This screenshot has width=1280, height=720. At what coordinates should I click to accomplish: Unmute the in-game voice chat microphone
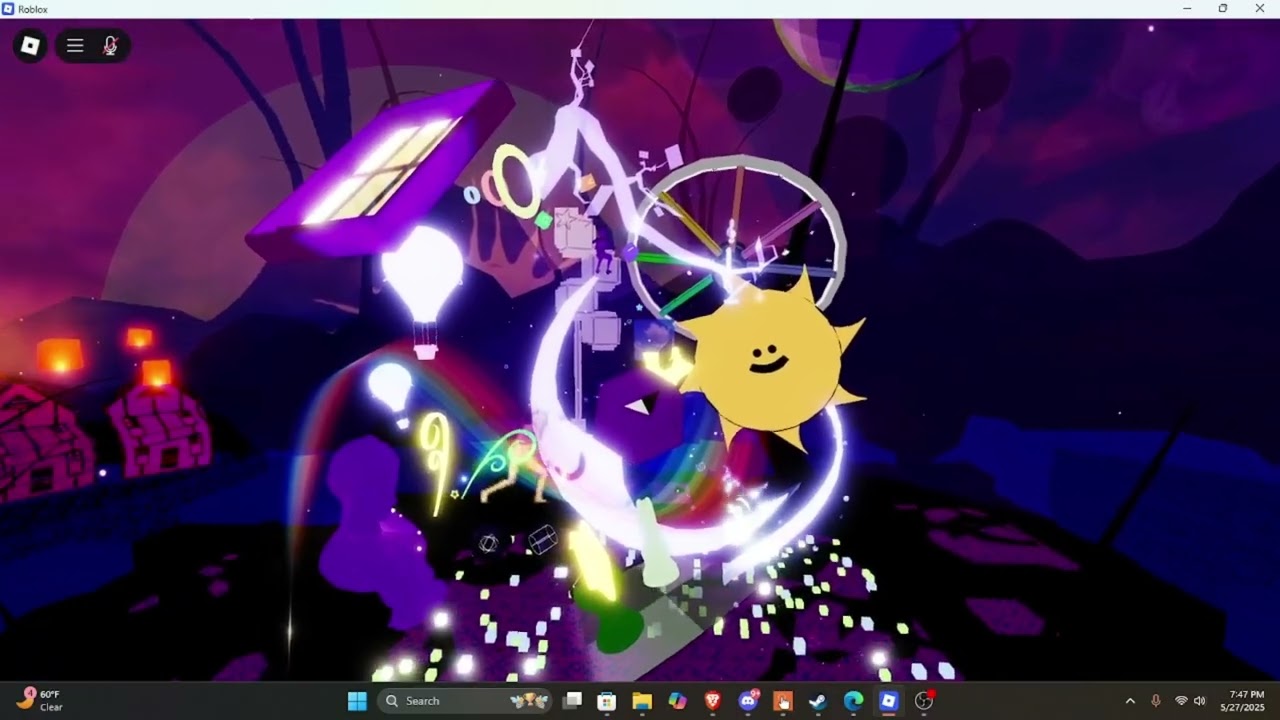click(x=110, y=46)
